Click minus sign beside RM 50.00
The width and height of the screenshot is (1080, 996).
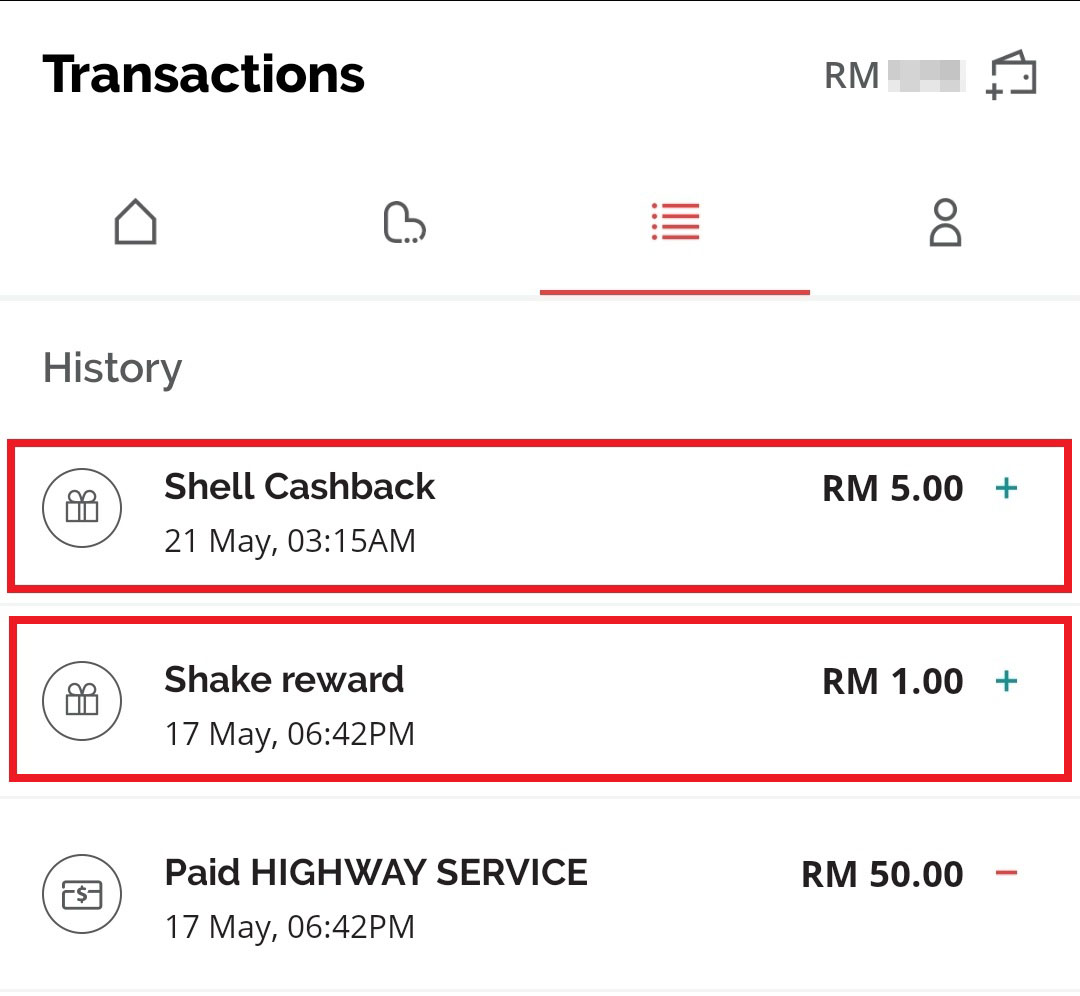coord(1006,873)
